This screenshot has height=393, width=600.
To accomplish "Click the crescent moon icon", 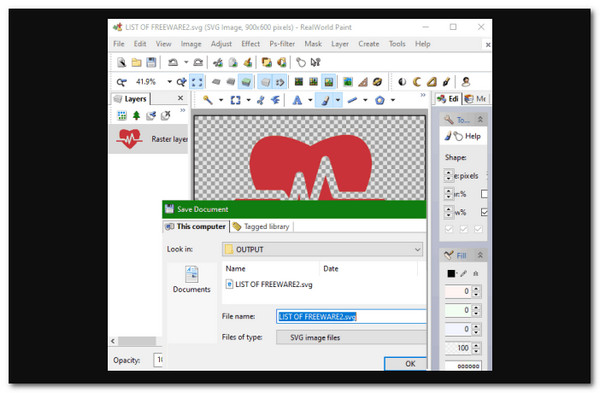I will 417,82.
